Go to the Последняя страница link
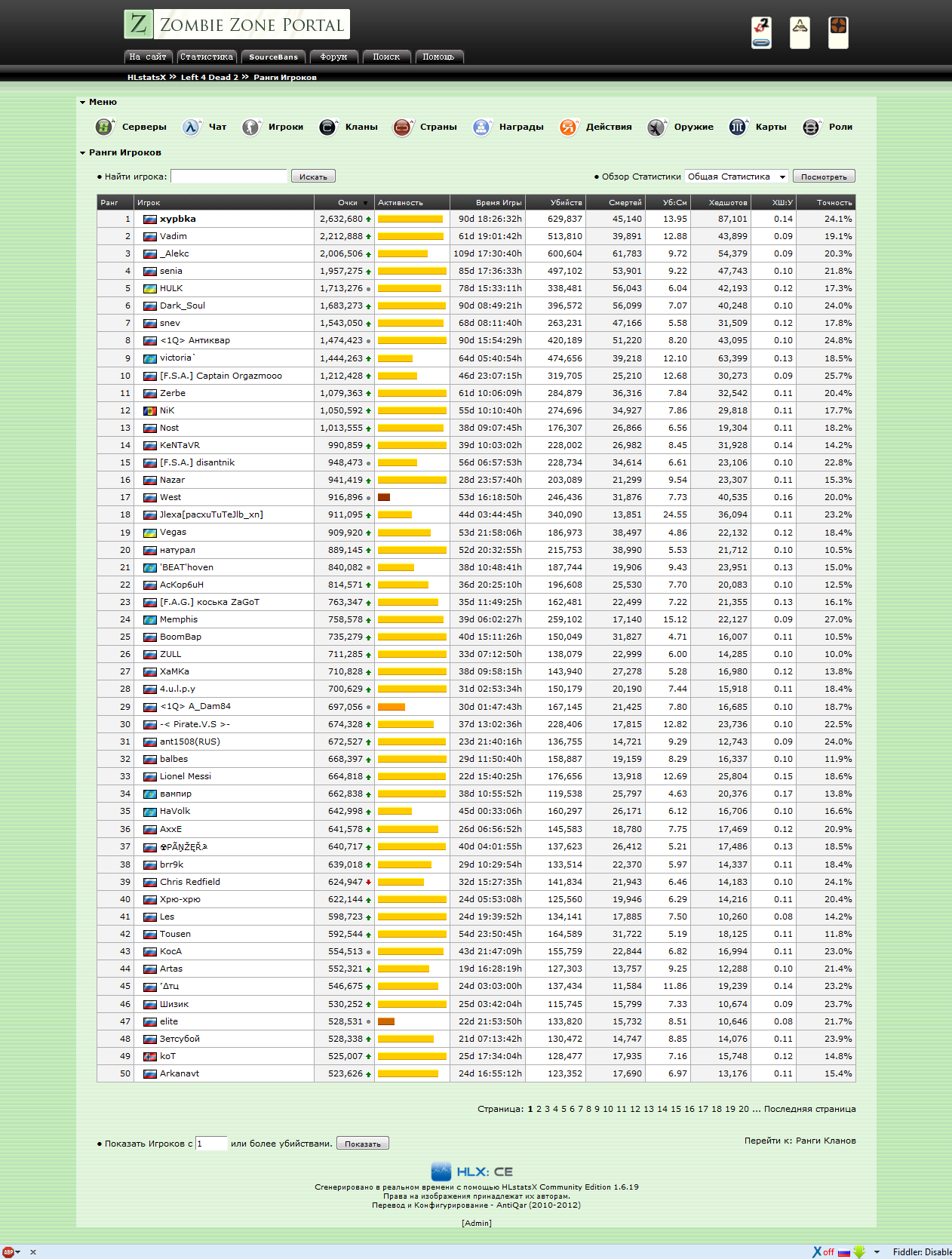The height and width of the screenshot is (1259, 952). tap(809, 1109)
